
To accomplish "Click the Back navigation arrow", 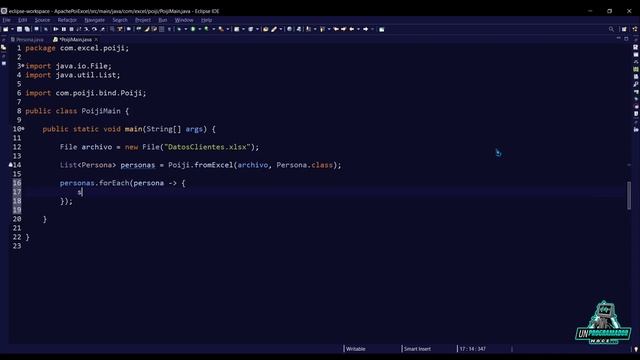I will click(351, 29).
